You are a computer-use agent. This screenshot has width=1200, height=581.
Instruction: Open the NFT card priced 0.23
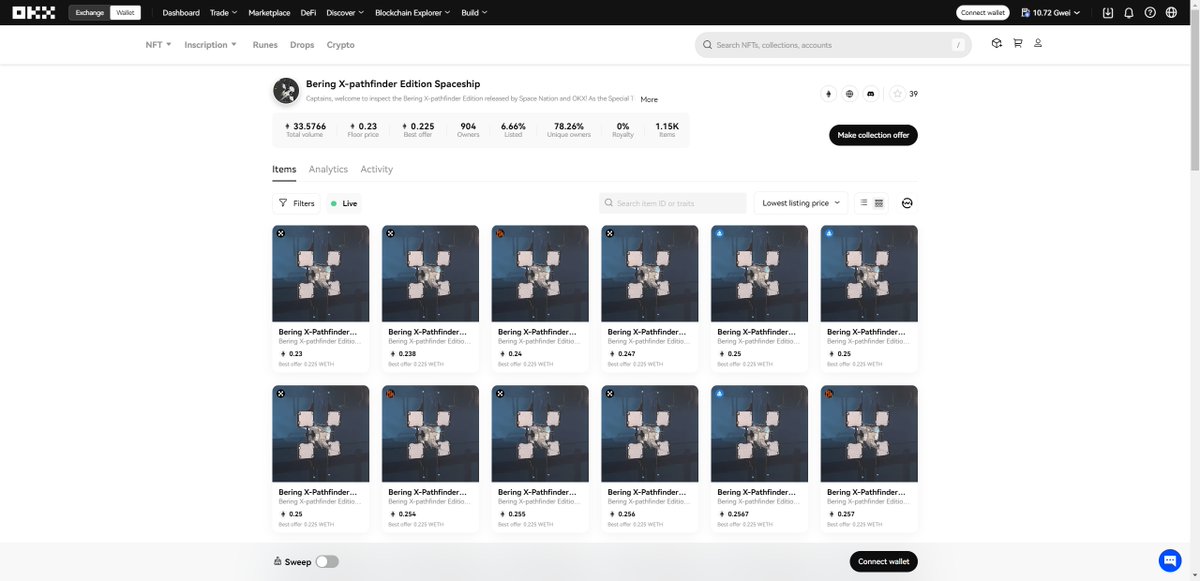(320, 298)
